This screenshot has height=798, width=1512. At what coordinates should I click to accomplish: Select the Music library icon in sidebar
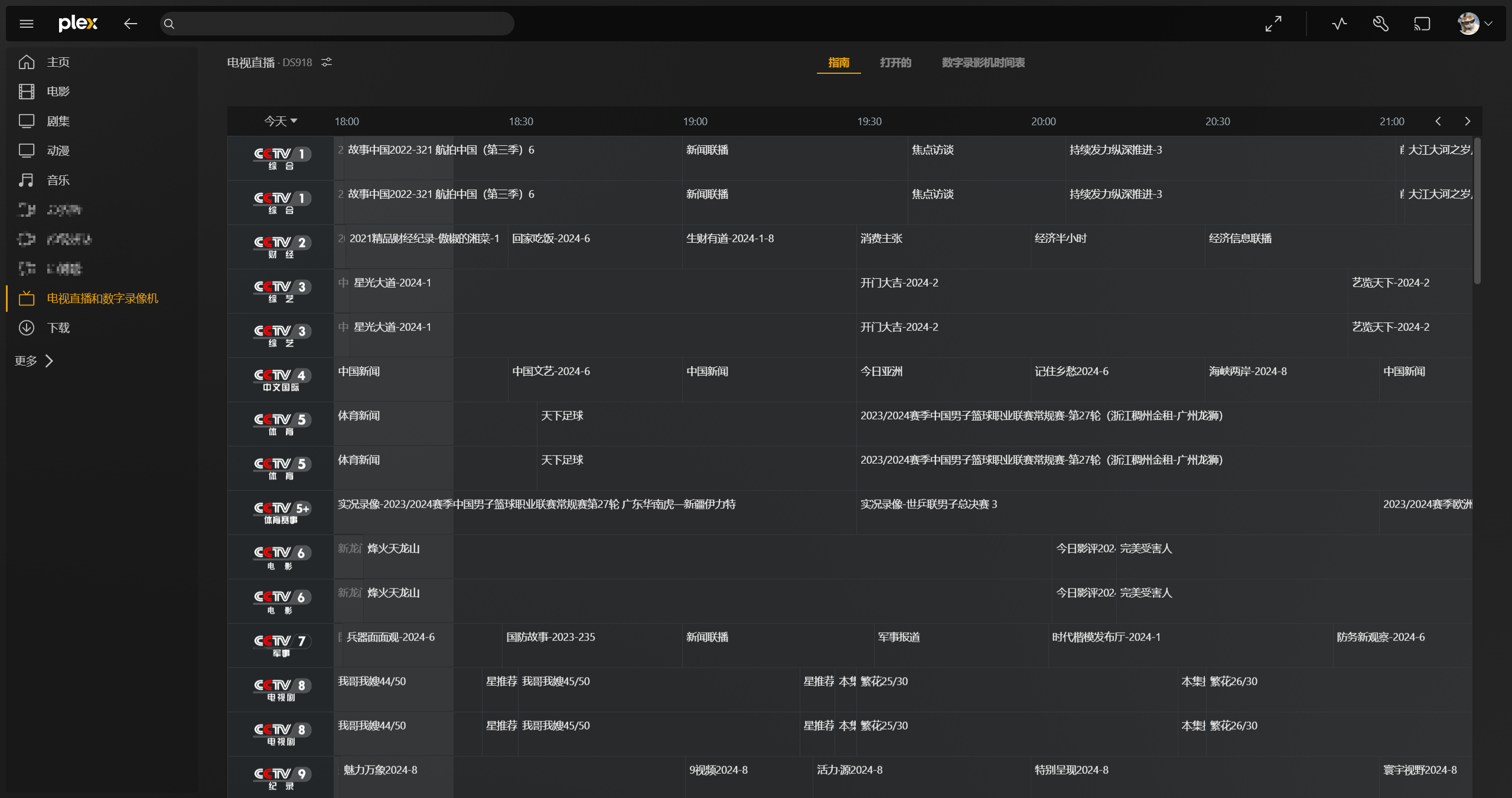pyautogui.click(x=27, y=180)
